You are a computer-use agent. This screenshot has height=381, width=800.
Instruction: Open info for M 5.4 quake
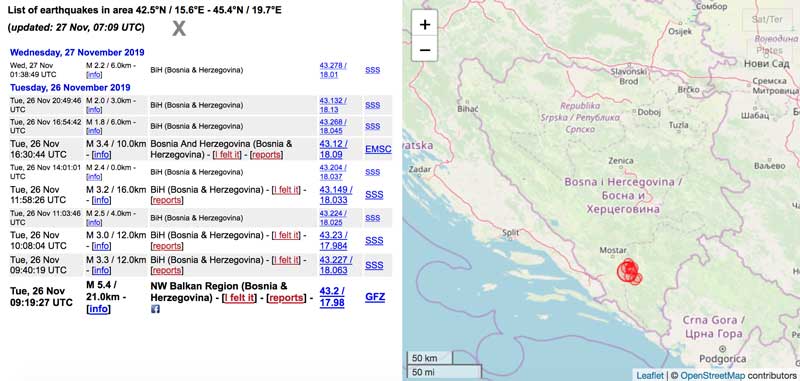coord(98,309)
